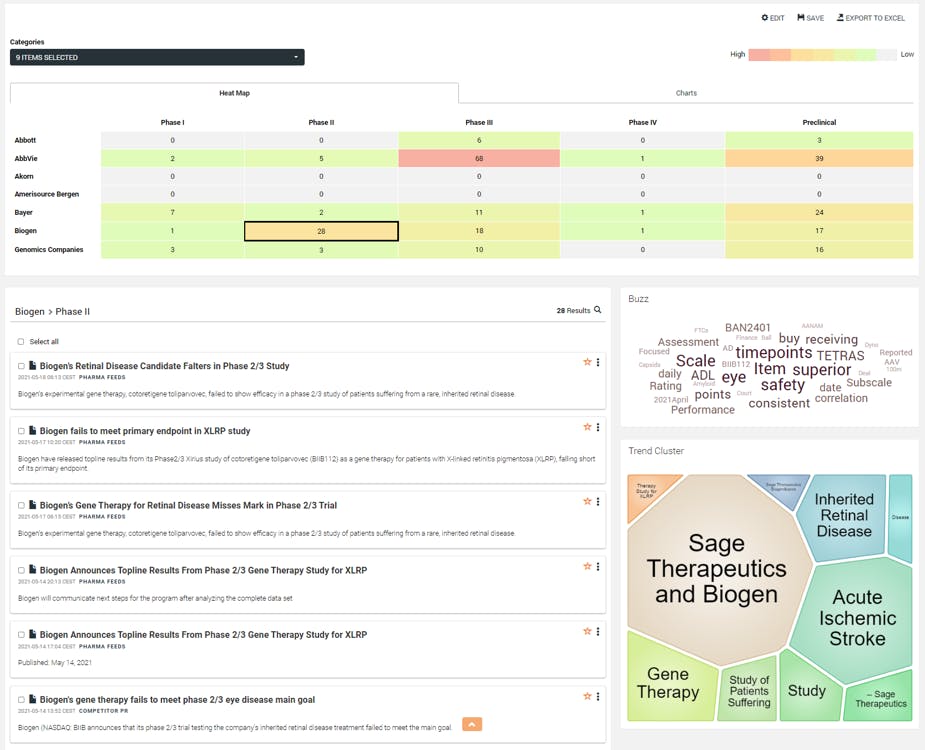Click document icon of 'eye disease main goal' article

point(32,699)
